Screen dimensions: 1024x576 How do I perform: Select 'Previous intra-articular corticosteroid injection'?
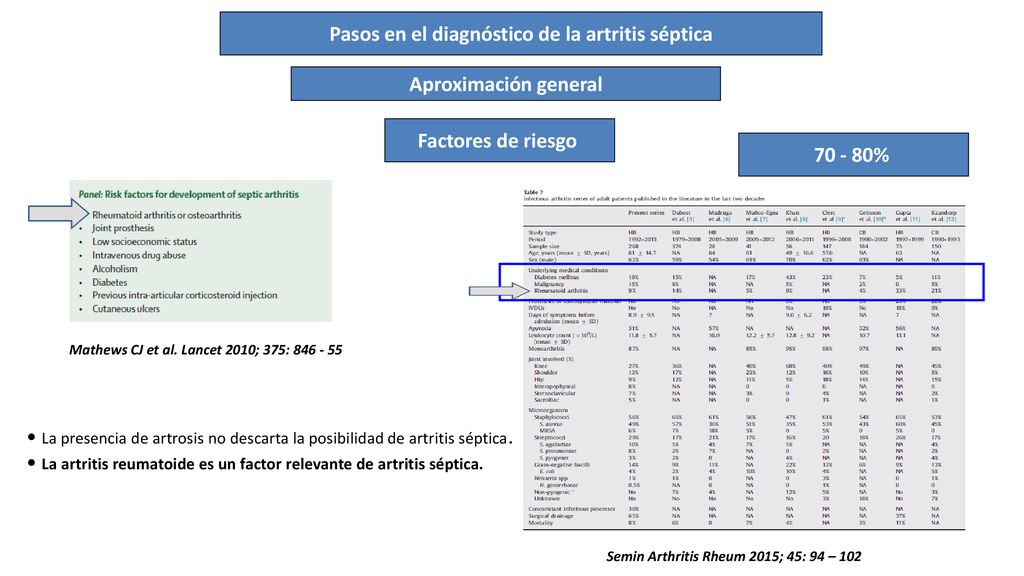pos(185,295)
